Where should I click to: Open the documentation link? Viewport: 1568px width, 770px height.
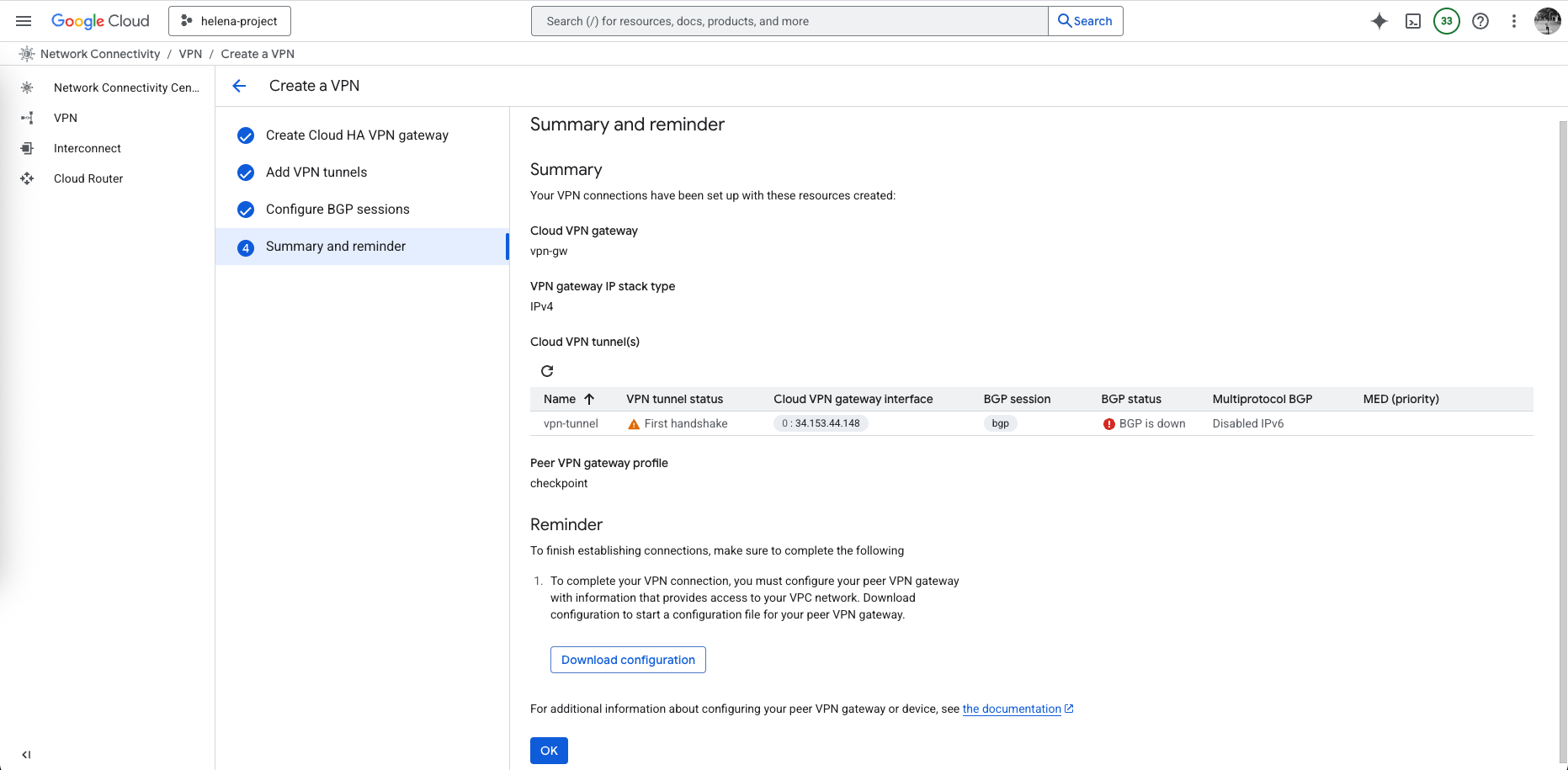pyautogui.click(x=1012, y=709)
